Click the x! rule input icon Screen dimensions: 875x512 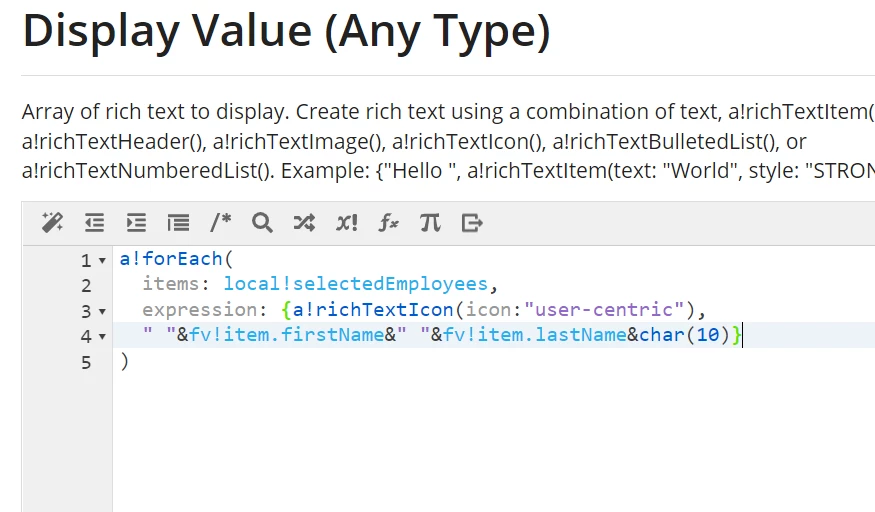347,223
